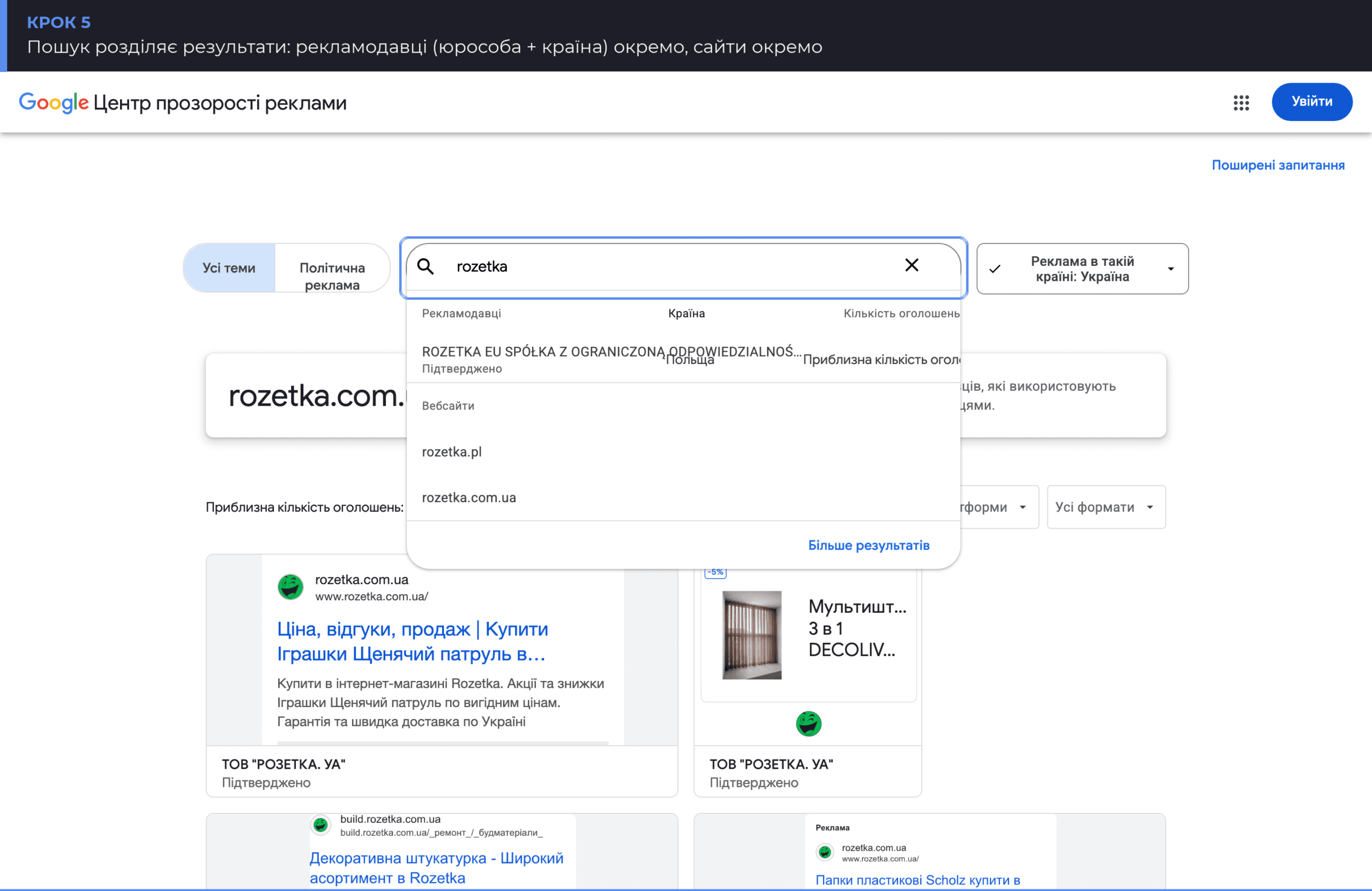Open Поширені запитання link
The height and width of the screenshot is (891, 1372).
coord(1278,166)
